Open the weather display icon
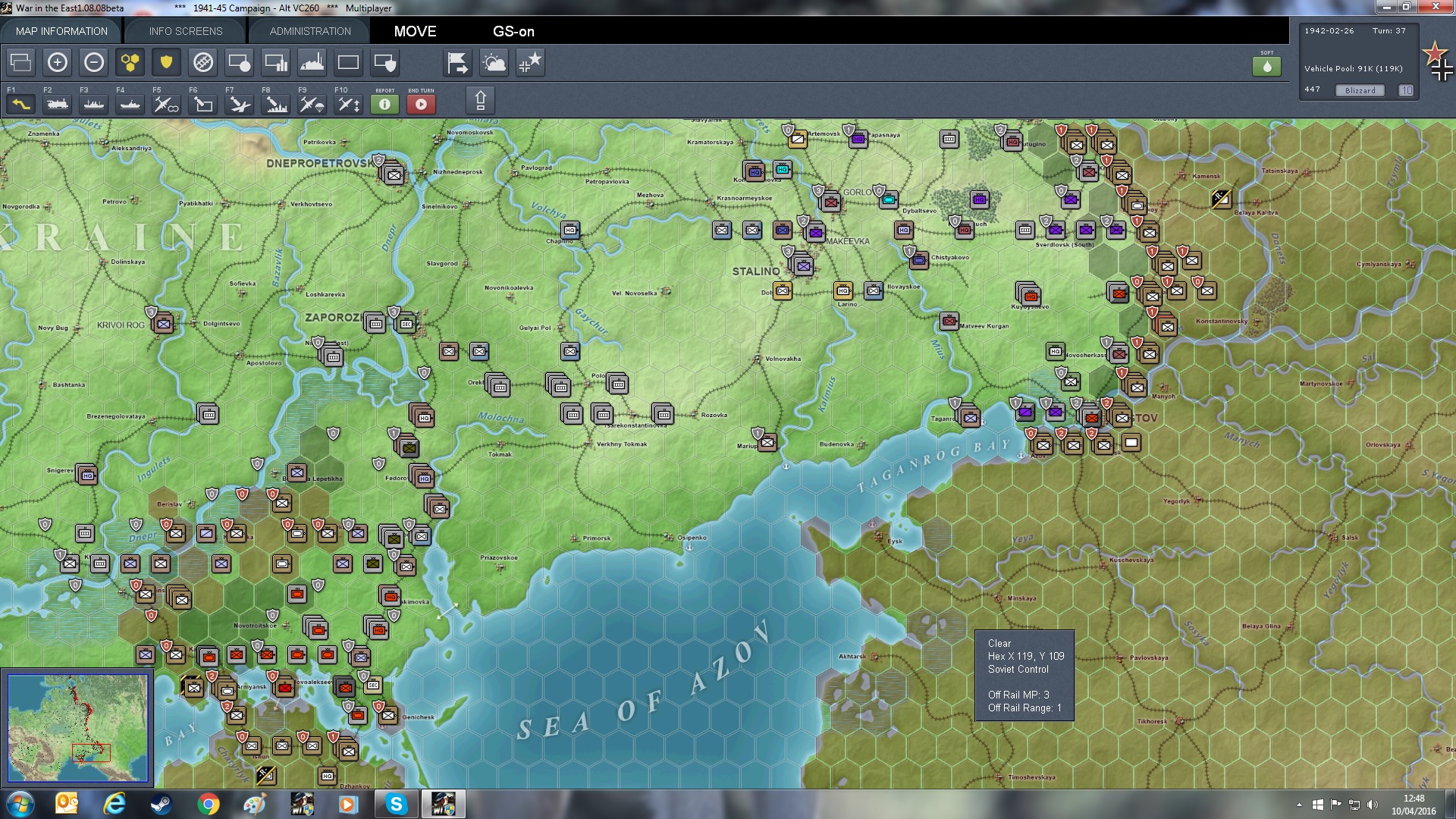This screenshot has width=1456, height=819. 494,63
